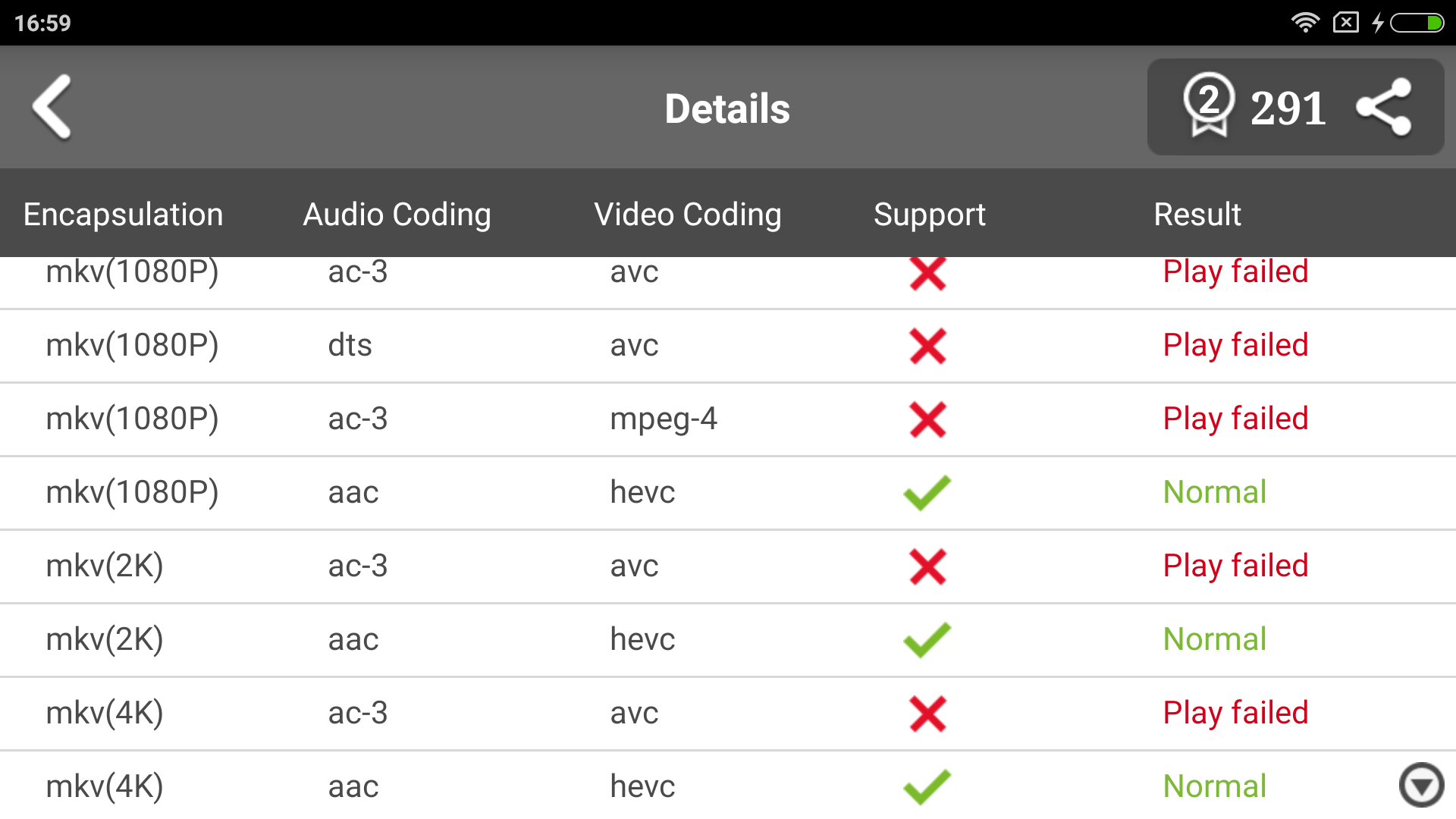Tap the Support column header

[x=929, y=215]
